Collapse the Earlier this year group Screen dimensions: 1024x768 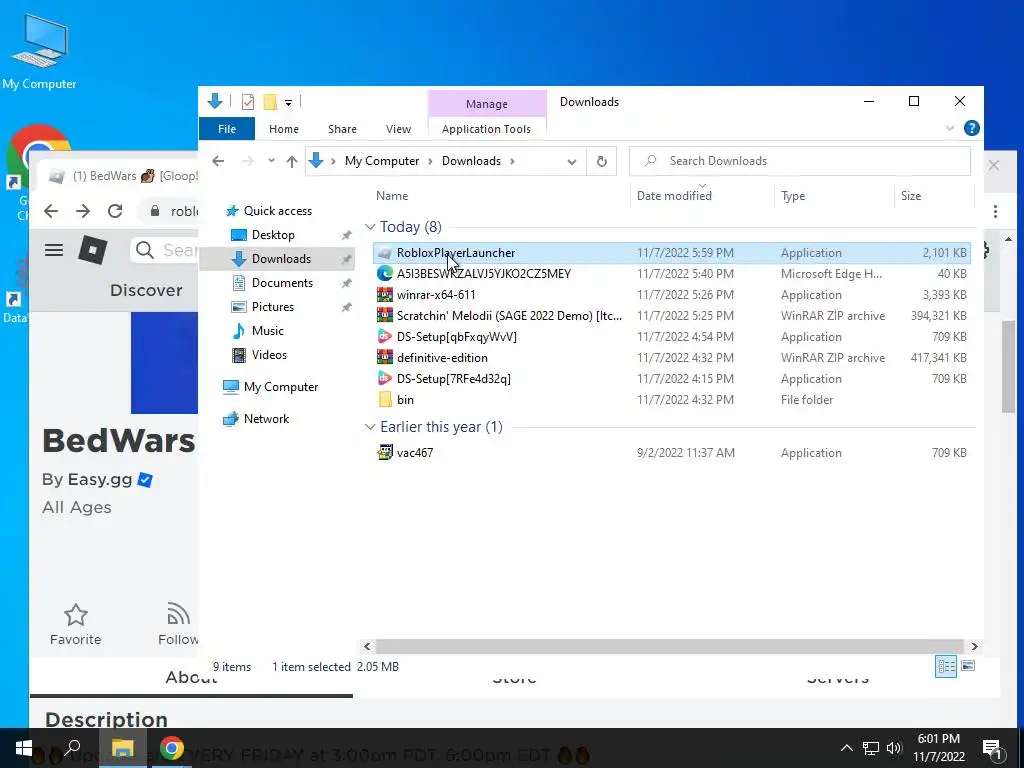tap(370, 427)
